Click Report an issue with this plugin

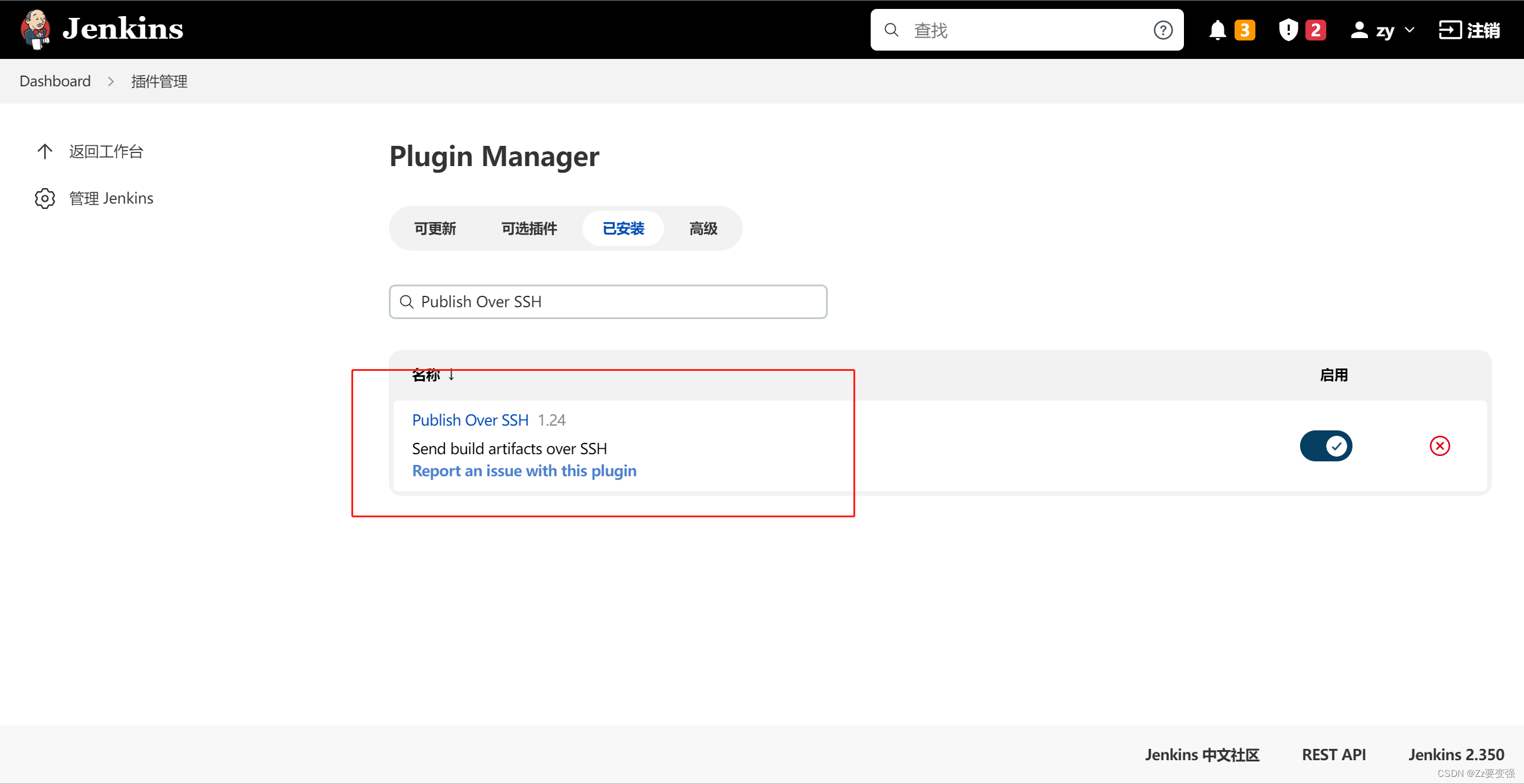(523, 470)
